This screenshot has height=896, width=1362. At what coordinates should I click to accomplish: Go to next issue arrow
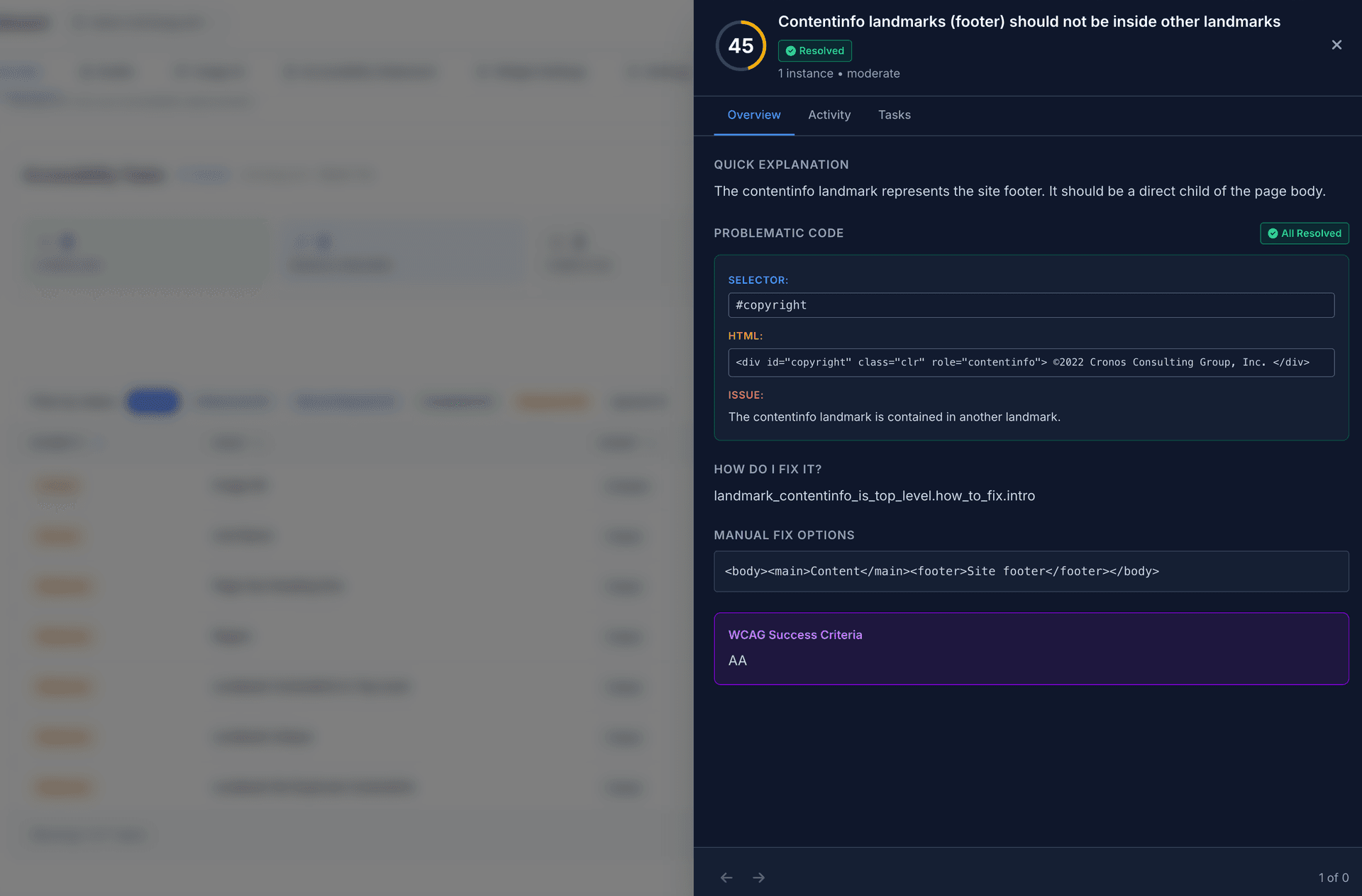pos(758,878)
